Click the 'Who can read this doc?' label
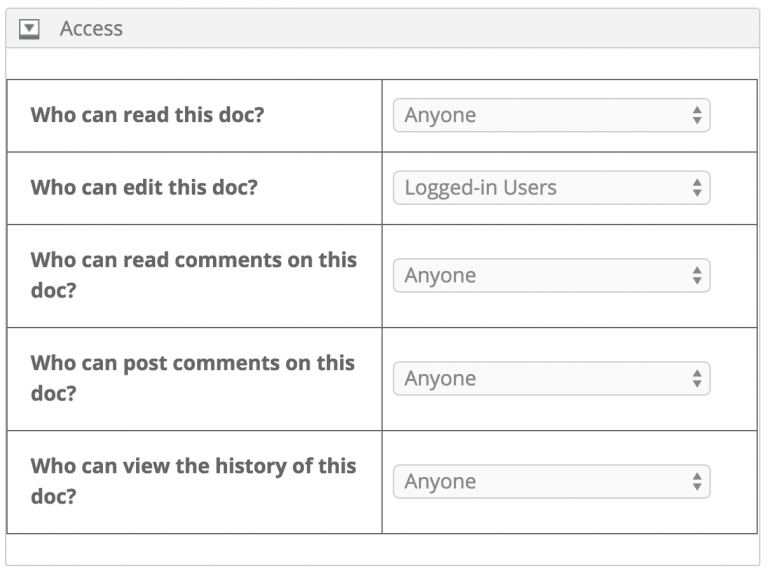Image resolution: width=768 pixels, height=575 pixels. click(x=147, y=115)
